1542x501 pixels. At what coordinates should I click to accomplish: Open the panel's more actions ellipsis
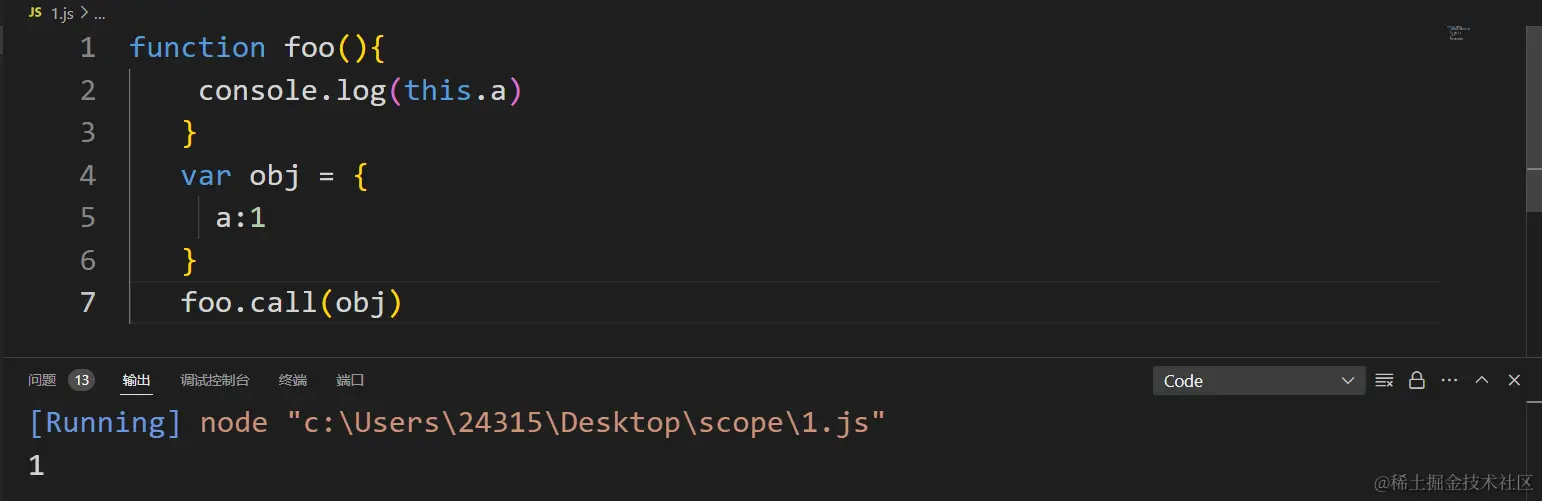[x=1449, y=380]
